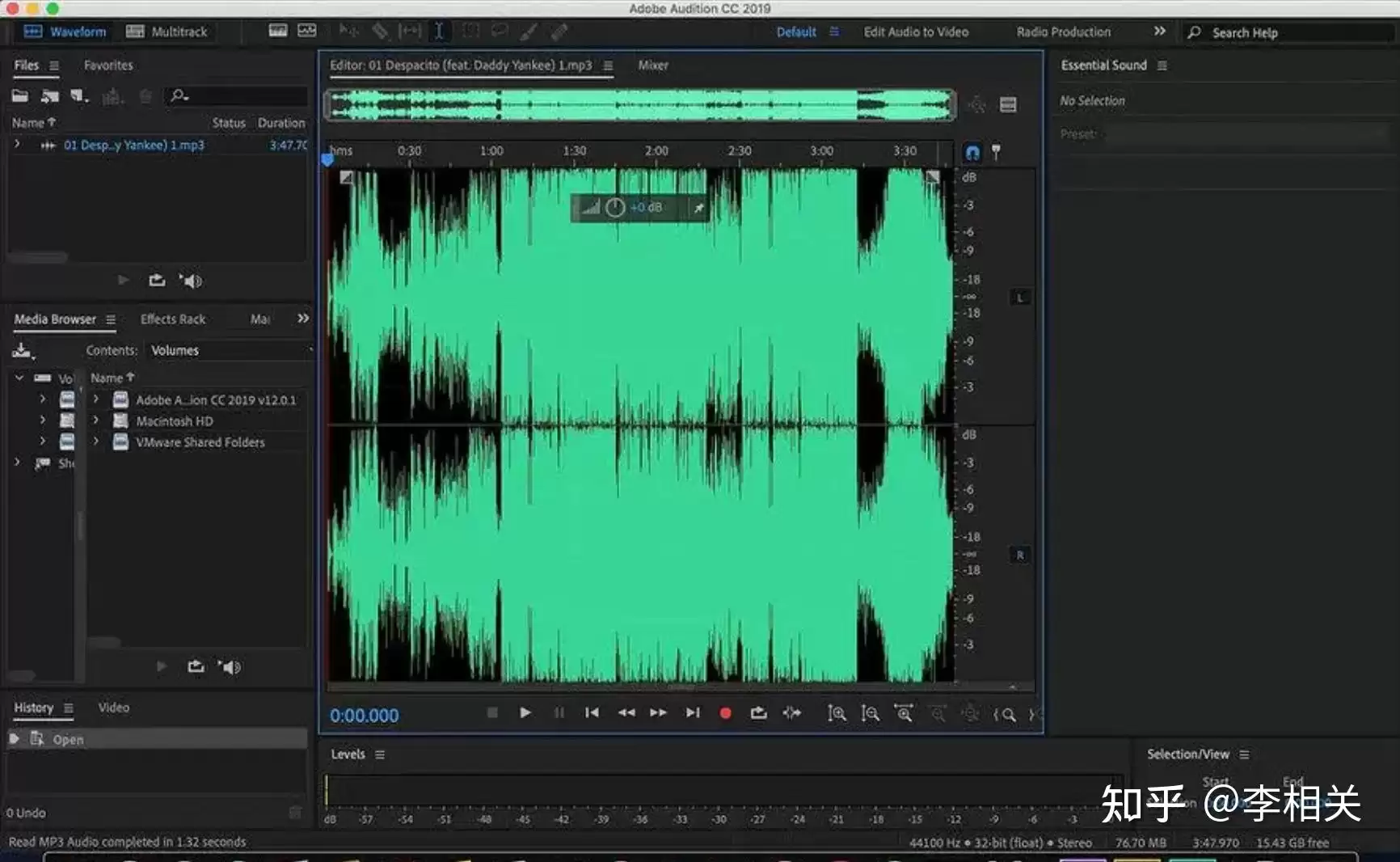
Task: Click auto-play speaker icon in Files panel
Action: click(x=192, y=281)
